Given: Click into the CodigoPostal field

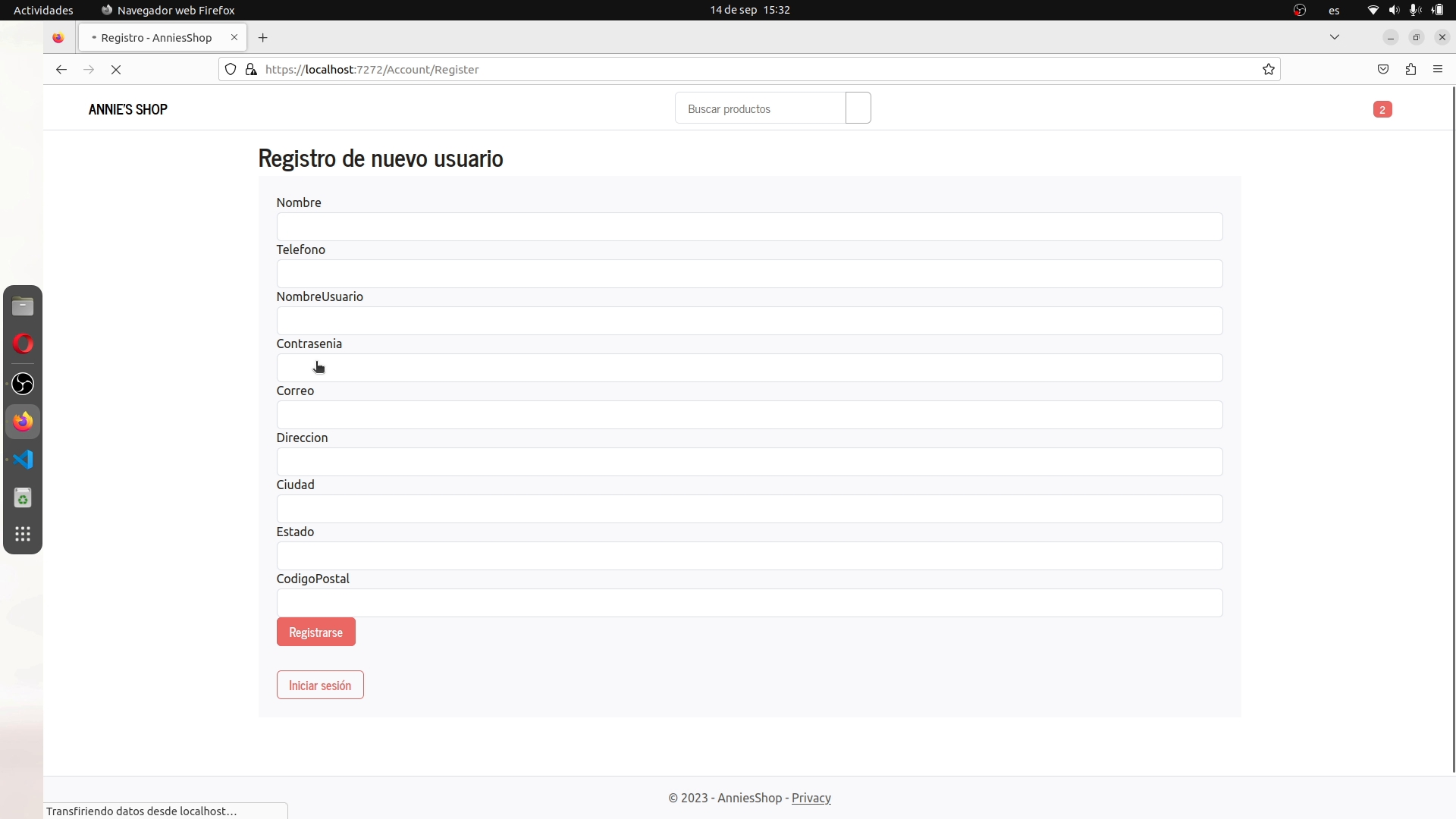Looking at the screenshot, I should pos(749,603).
